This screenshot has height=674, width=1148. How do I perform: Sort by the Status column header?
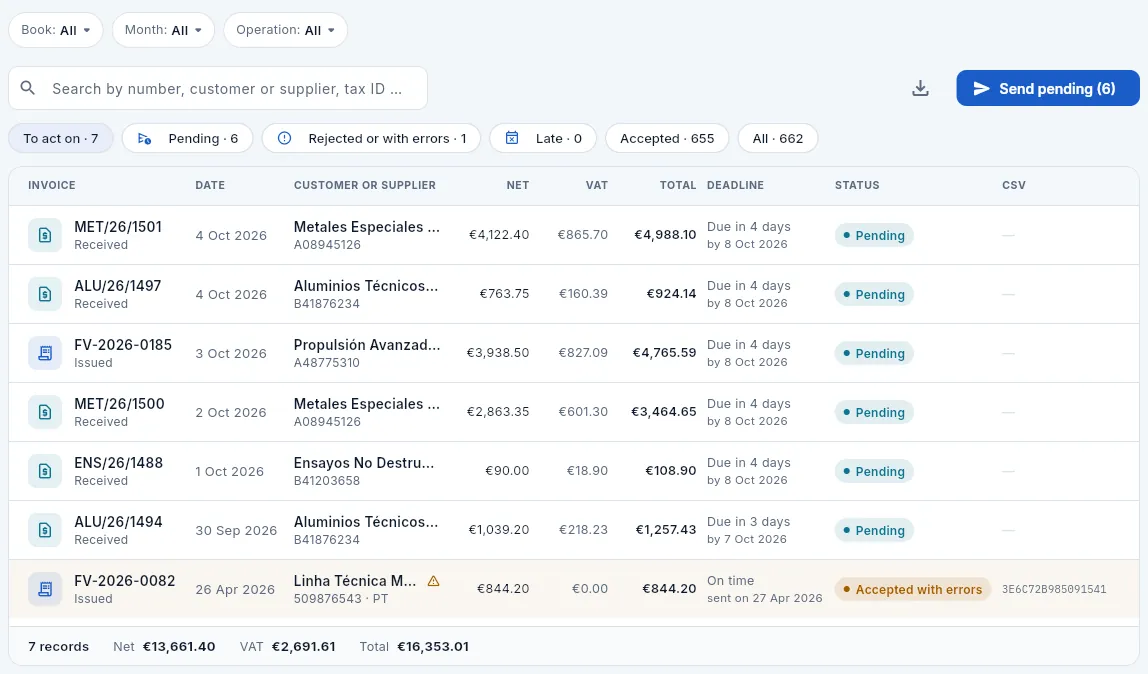click(x=857, y=185)
